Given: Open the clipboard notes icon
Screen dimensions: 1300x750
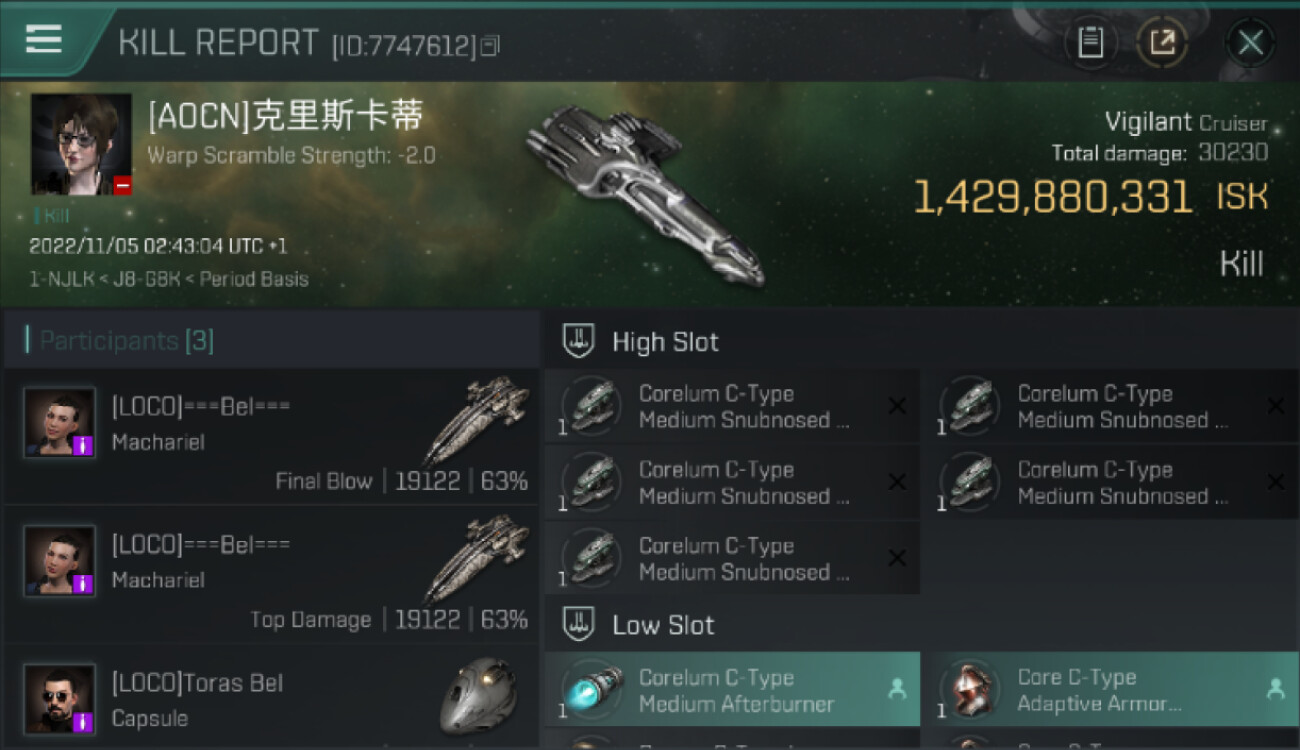Looking at the screenshot, I should 1090,42.
